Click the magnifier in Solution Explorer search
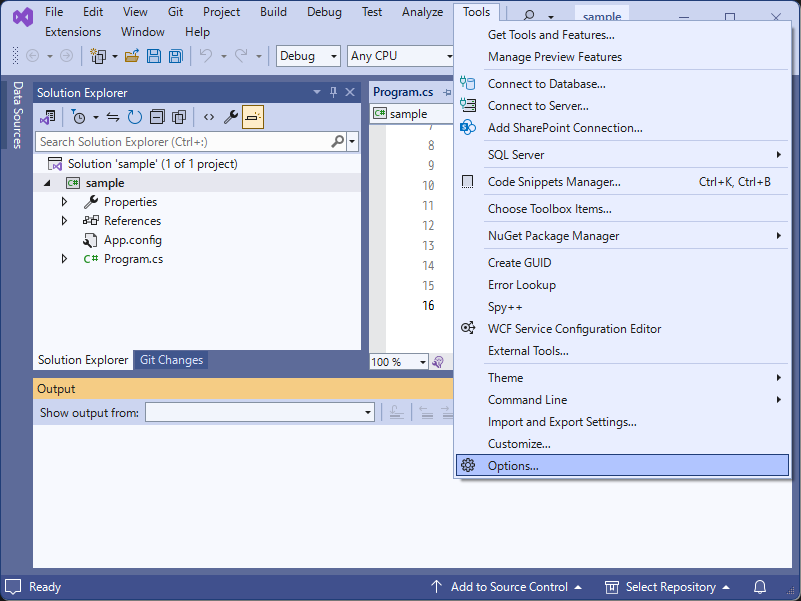 (x=337, y=142)
